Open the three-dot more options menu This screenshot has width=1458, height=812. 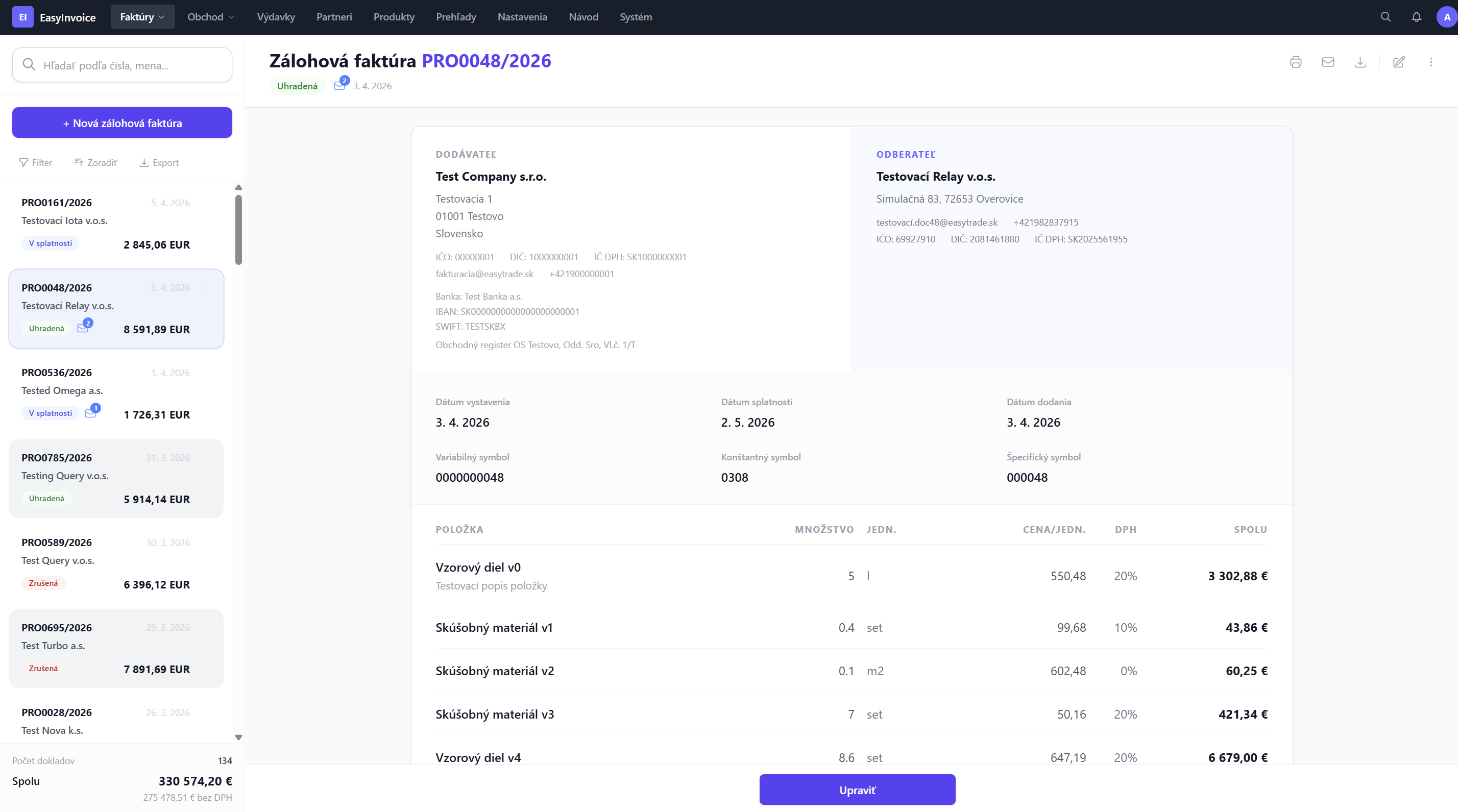1431,62
